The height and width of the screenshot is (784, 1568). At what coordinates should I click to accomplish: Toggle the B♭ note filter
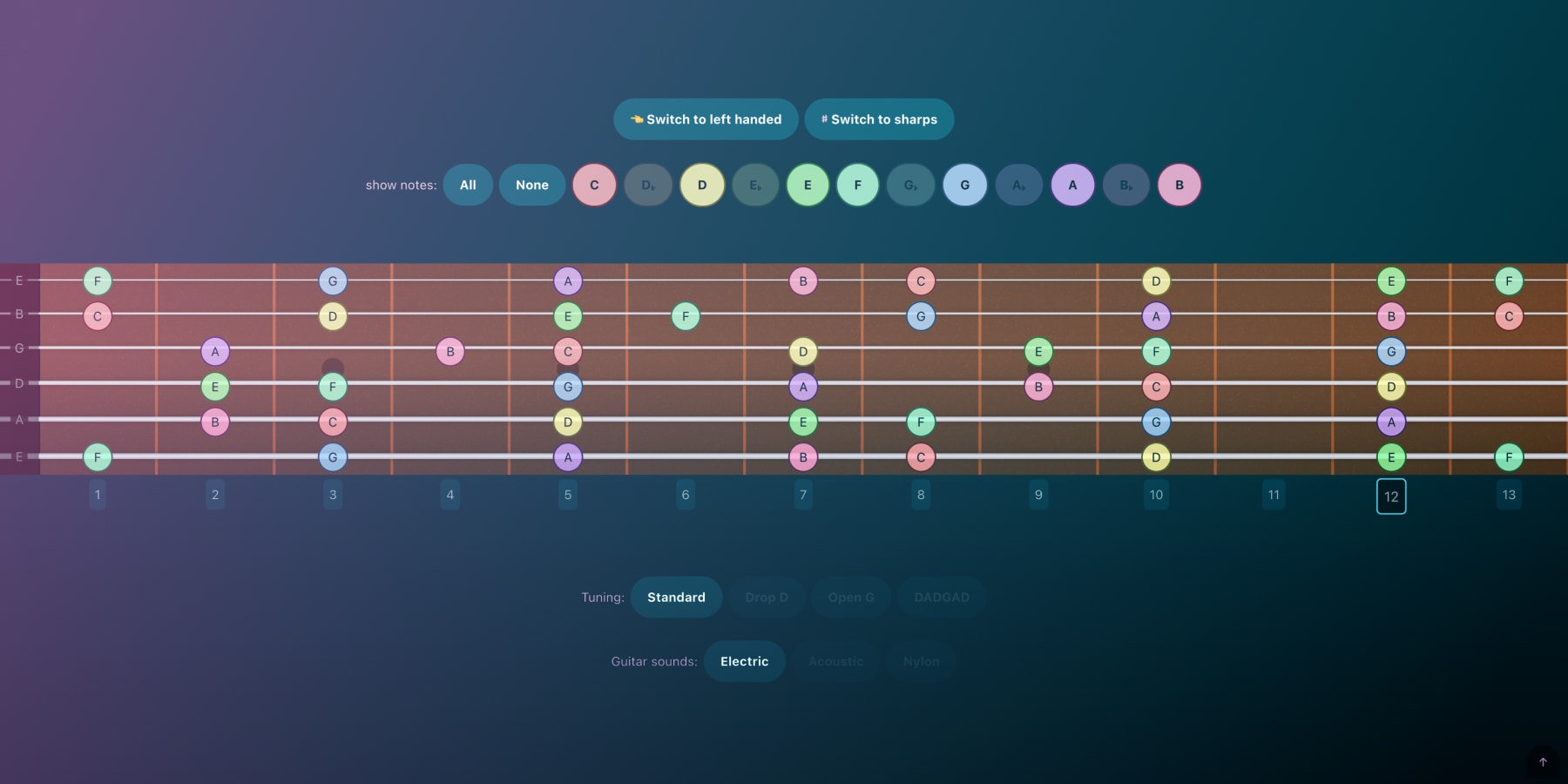[x=1125, y=185]
